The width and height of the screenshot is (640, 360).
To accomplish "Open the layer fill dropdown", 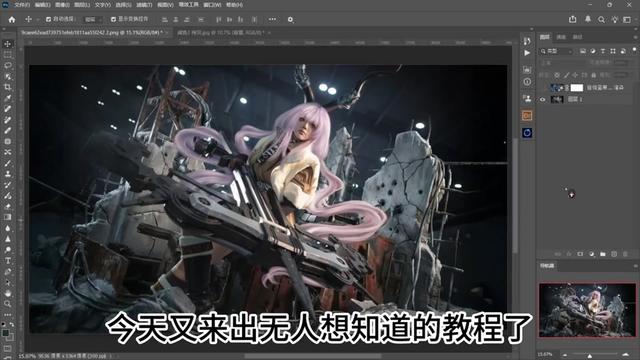I will [x=621, y=75].
